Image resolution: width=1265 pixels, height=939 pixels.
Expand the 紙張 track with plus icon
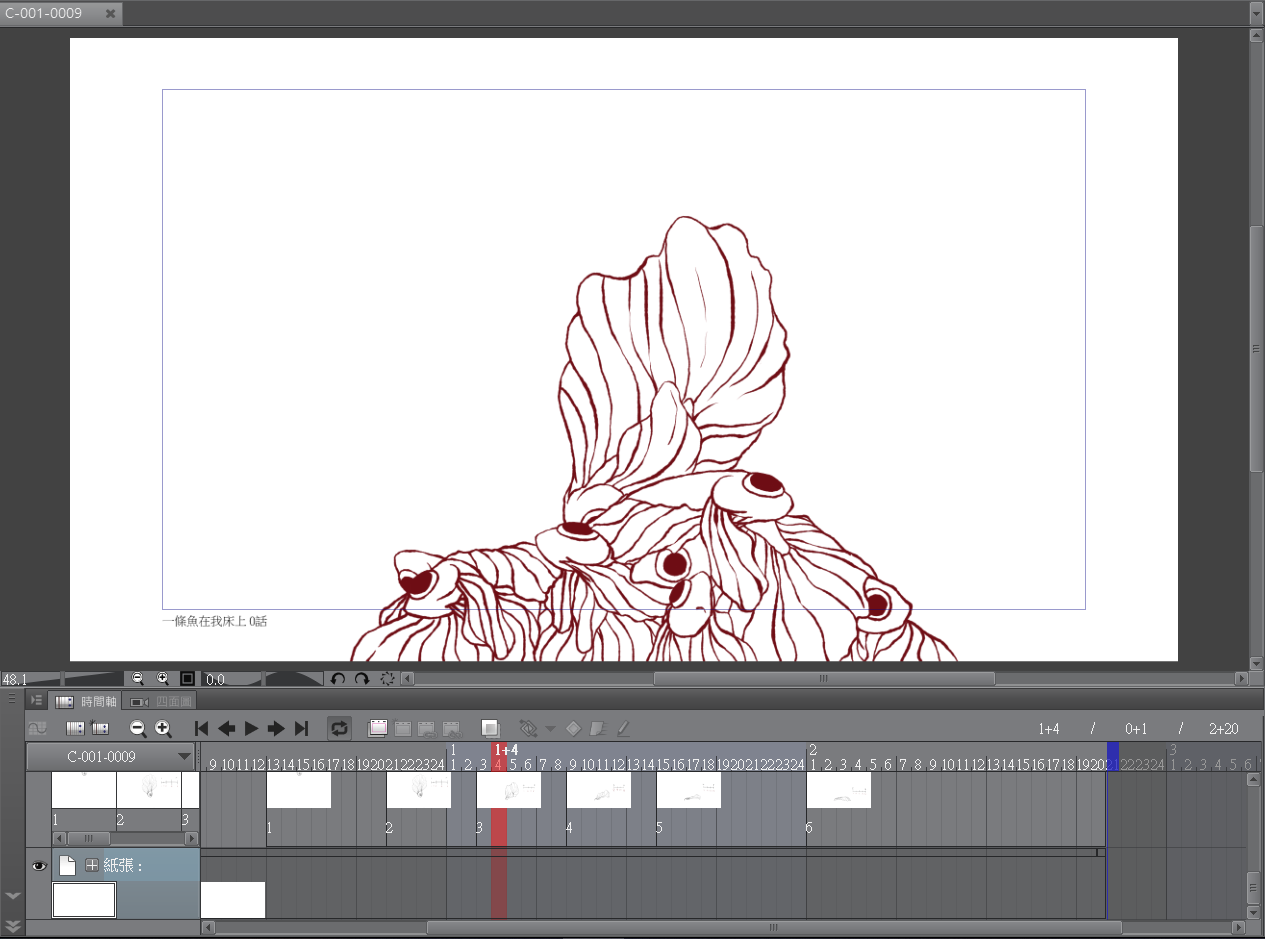coord(92,866)
